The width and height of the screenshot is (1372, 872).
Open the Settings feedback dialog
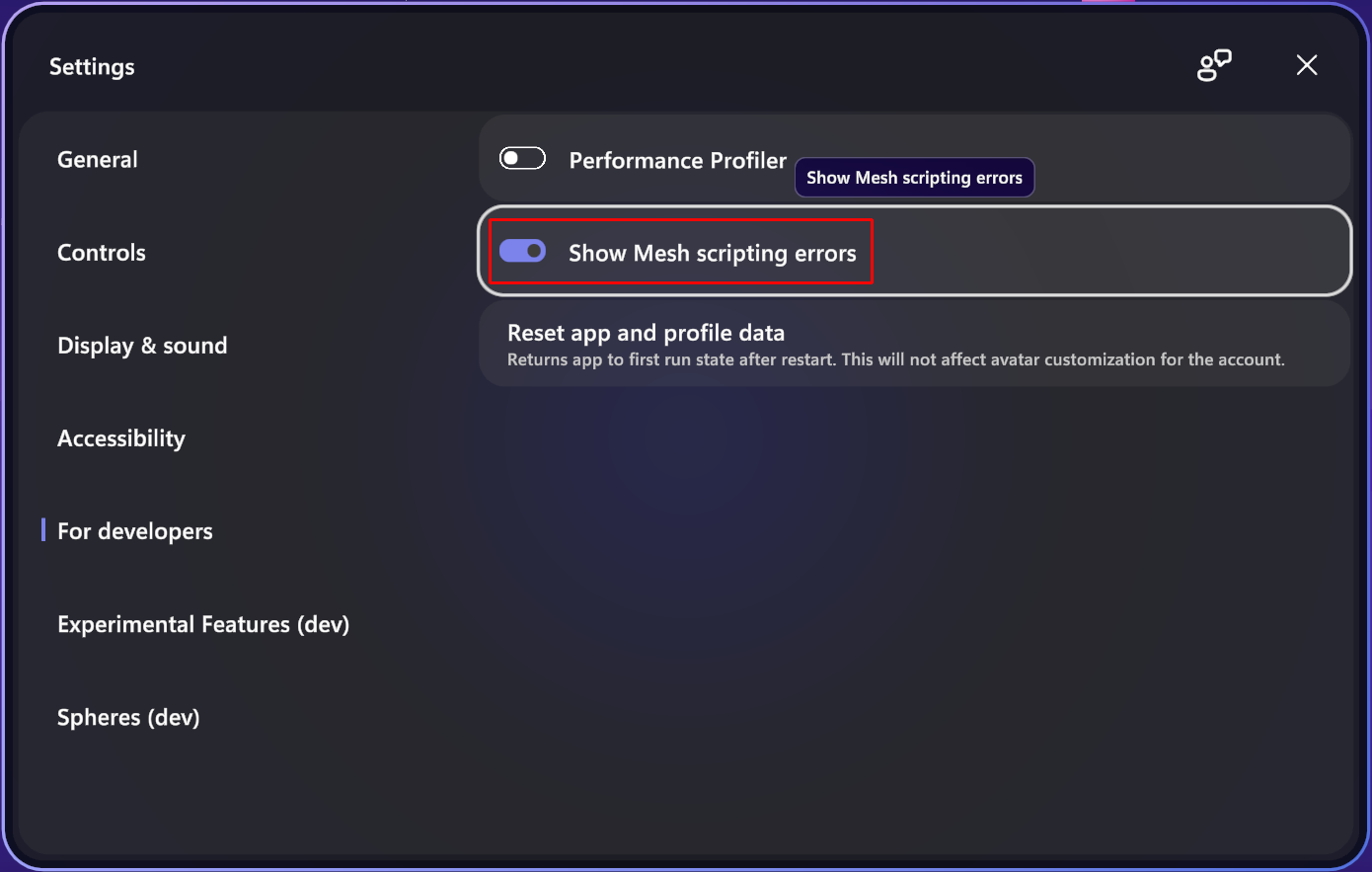pyautogui.click(x=1213, y=65)
